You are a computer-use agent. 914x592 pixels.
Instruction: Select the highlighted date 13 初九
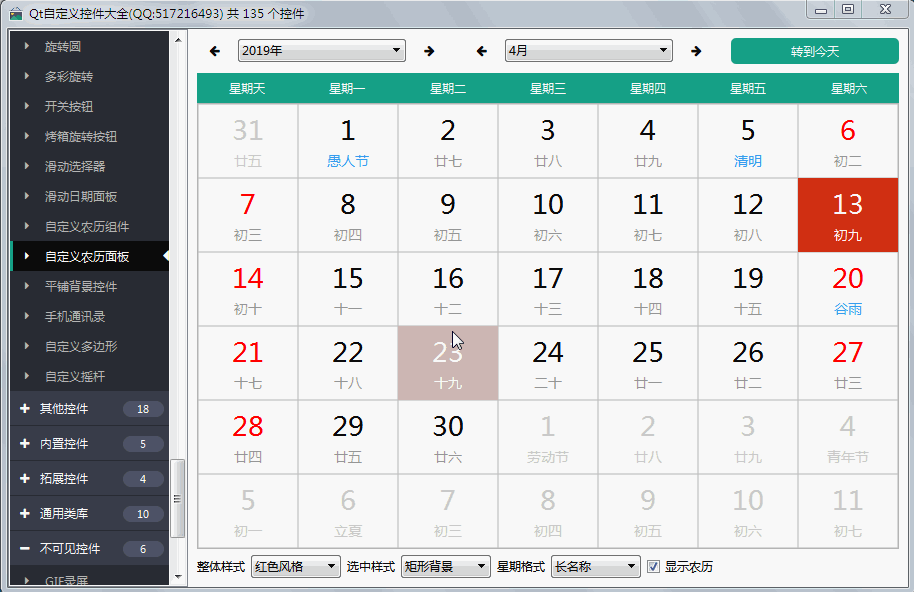[847, 216]
